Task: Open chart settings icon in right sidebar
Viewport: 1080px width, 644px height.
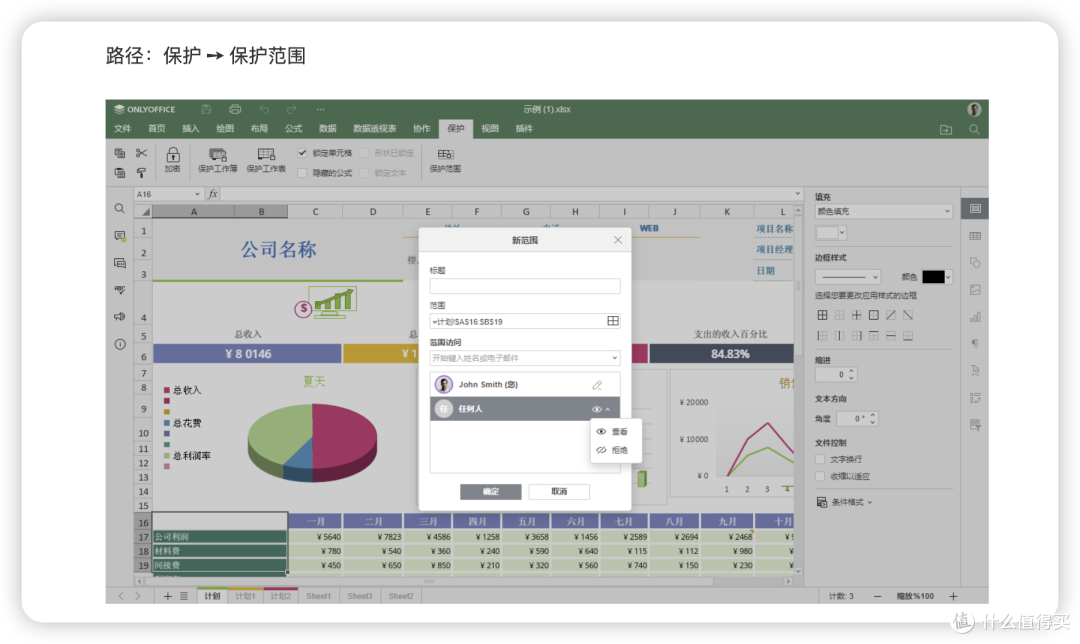Action: point(975,317)
